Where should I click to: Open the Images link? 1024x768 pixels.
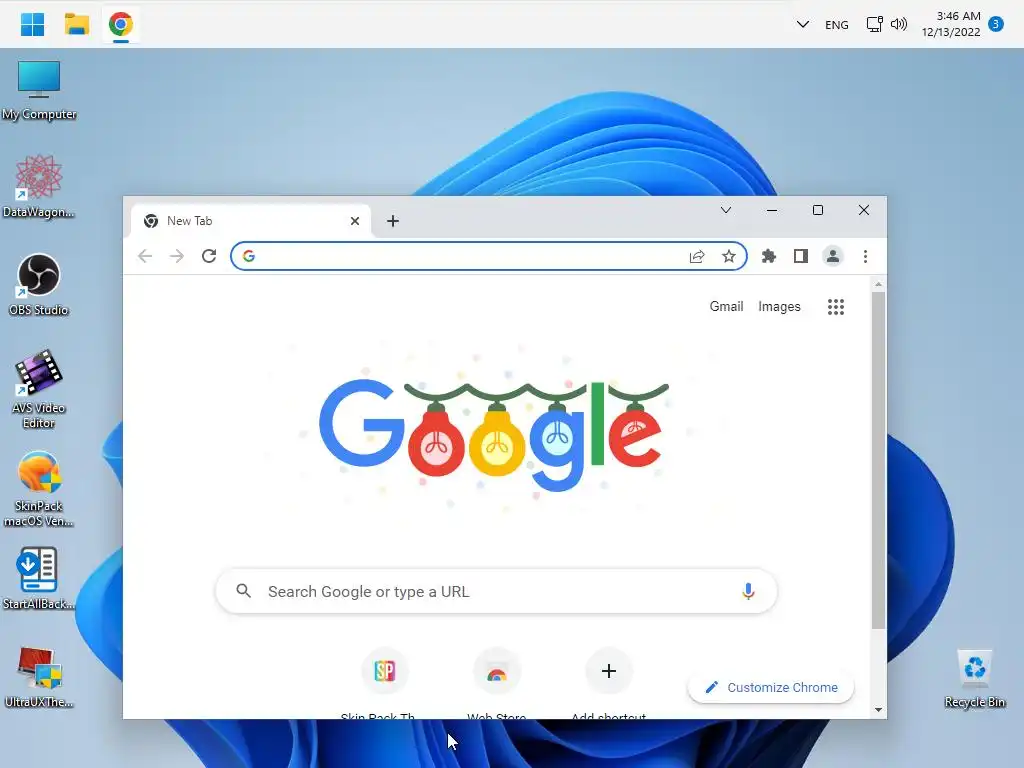[x=779, y=306]
